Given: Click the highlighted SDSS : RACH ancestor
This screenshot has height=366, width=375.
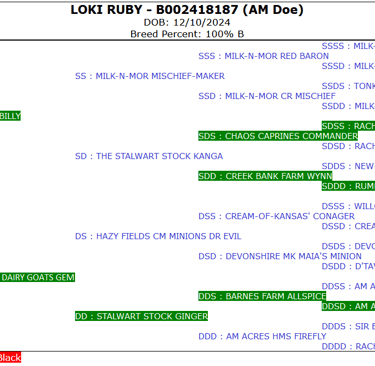Looking at the screenshot, I should (x=348, y=126).
